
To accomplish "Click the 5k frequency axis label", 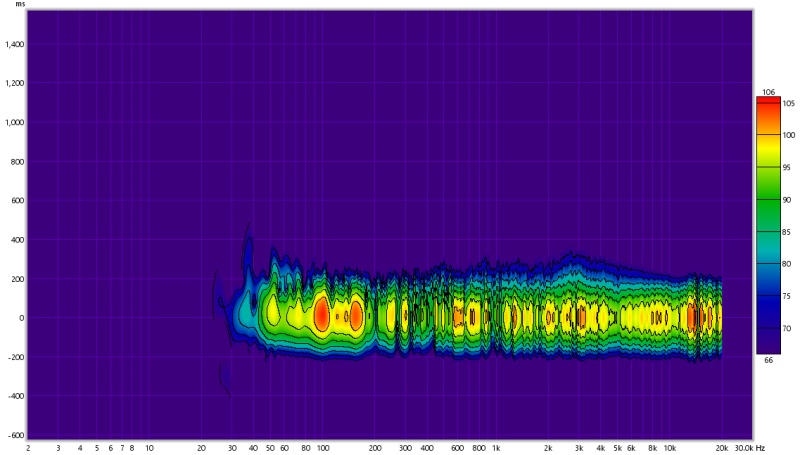I will (617, 448).
